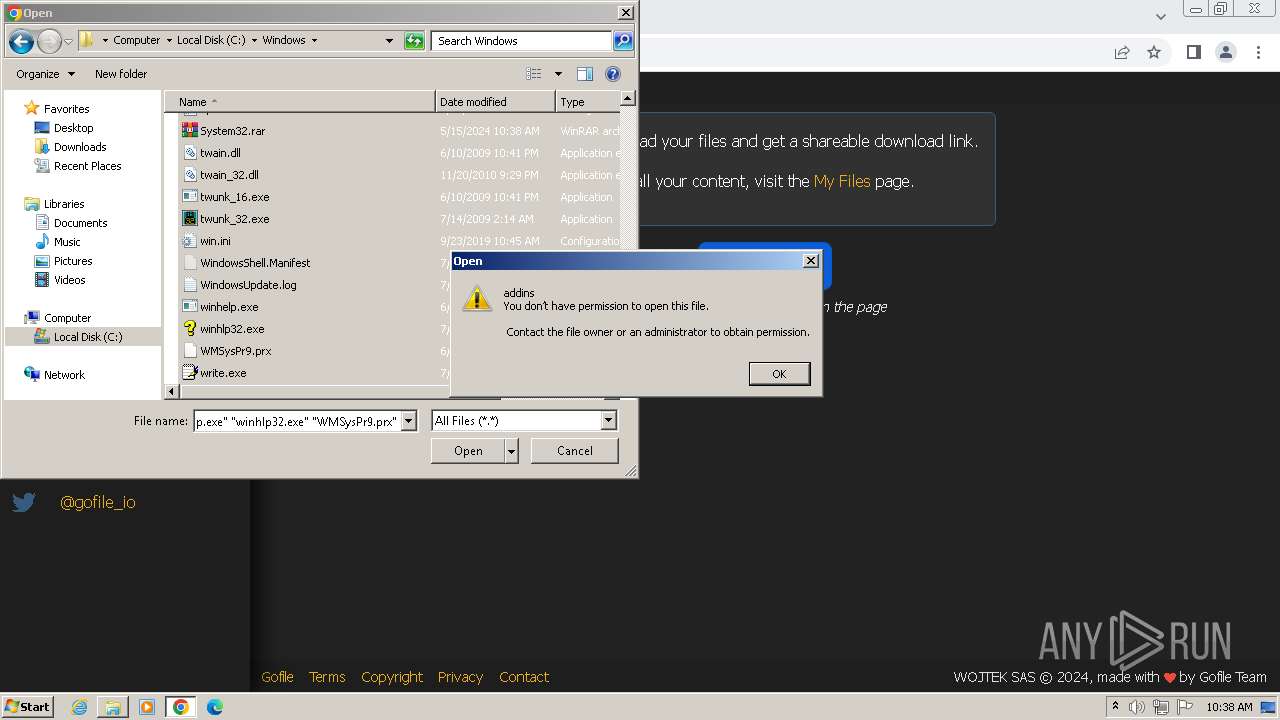This screenshot has width=1280, height=720.
Task: Sort by the Name column header
Action: (x=300, y=102)
